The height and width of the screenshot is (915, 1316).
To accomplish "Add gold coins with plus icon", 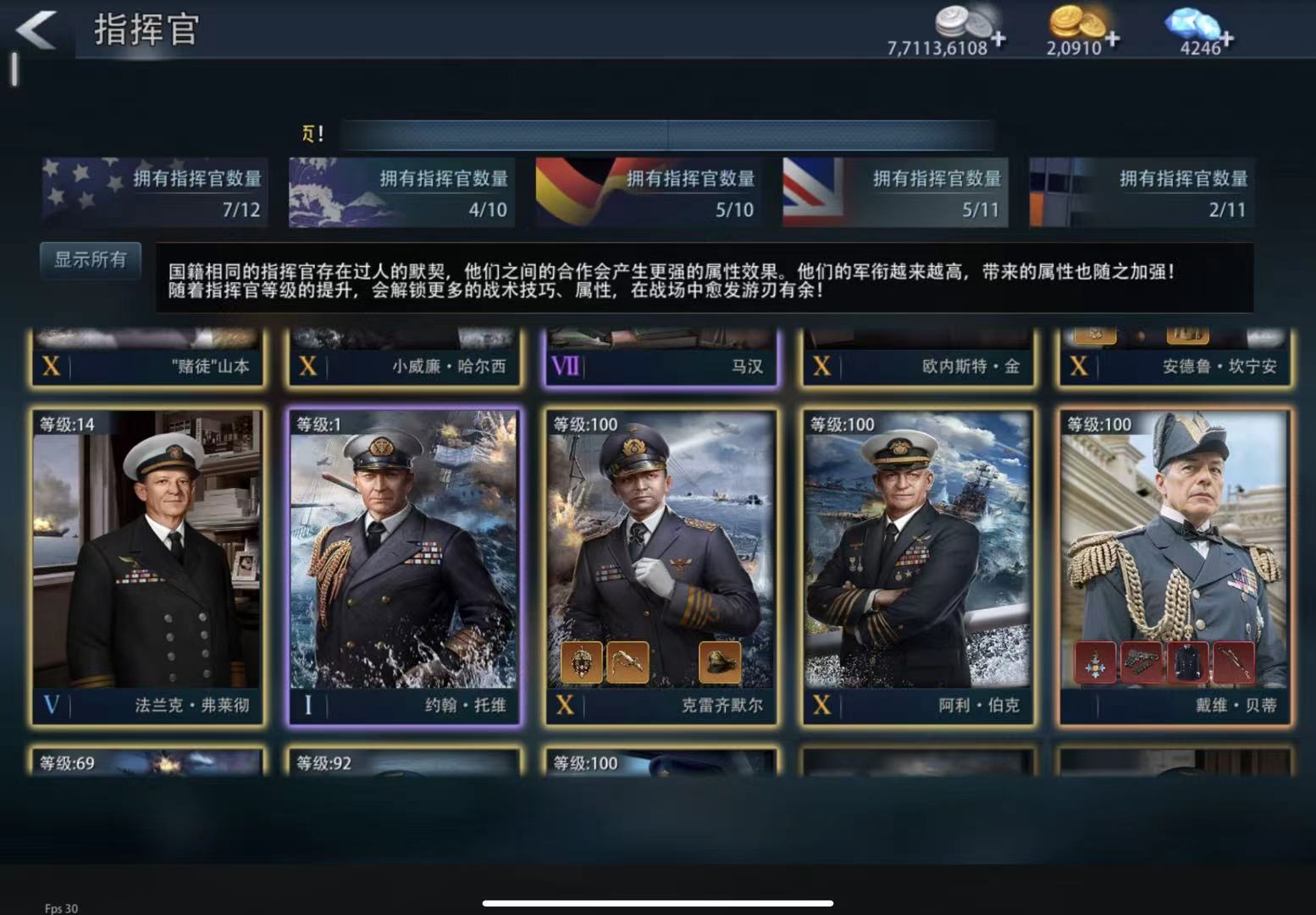I will point(1112,39).
